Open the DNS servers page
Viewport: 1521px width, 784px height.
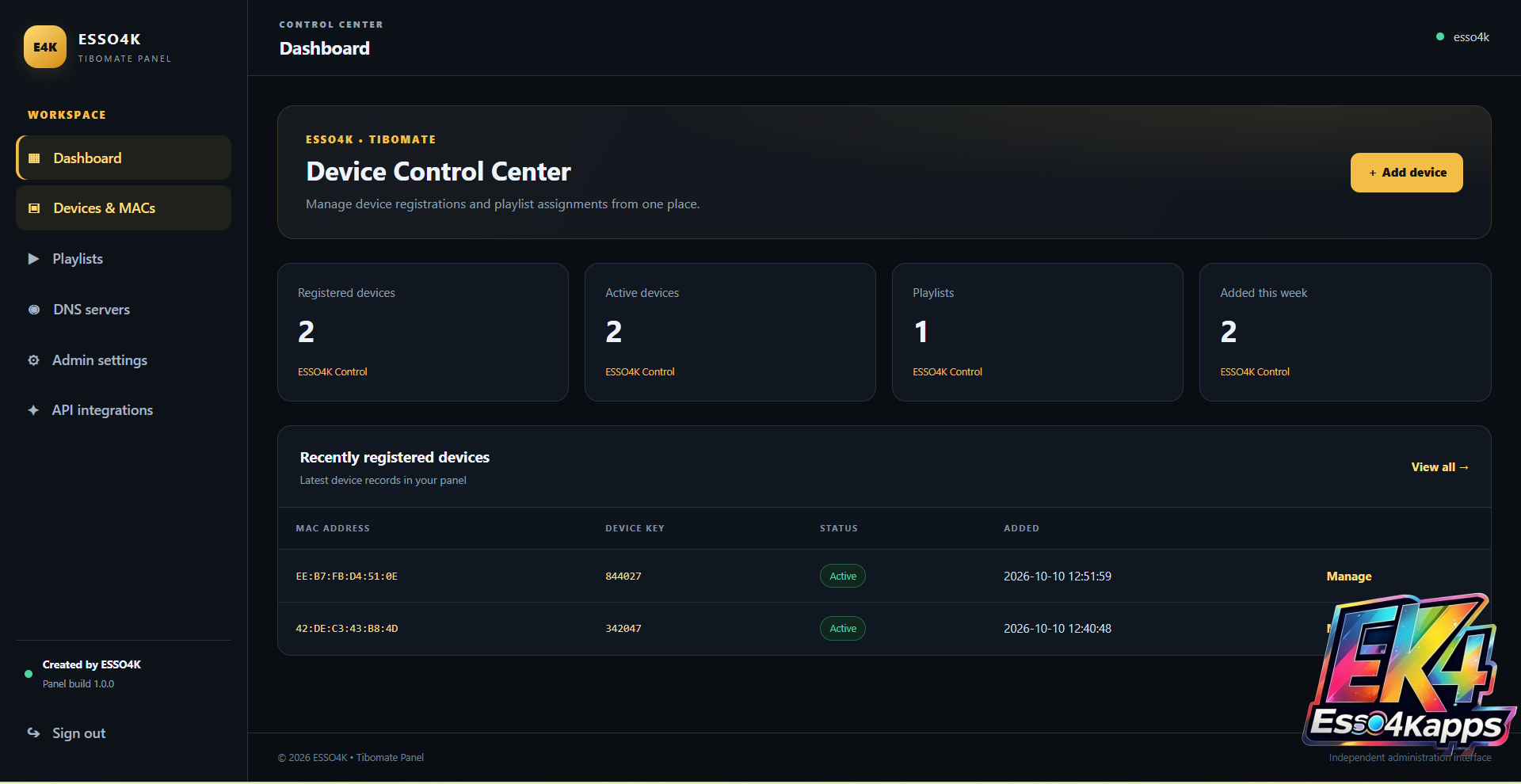[x=124, y=310]
